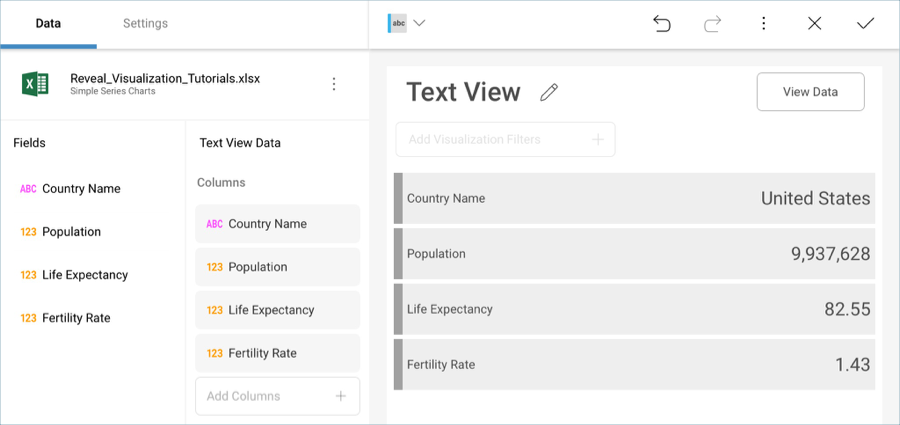Click the Excel file icon
Image resolution: width=900 pixels, height=425 pixels.
pos(36,84)
